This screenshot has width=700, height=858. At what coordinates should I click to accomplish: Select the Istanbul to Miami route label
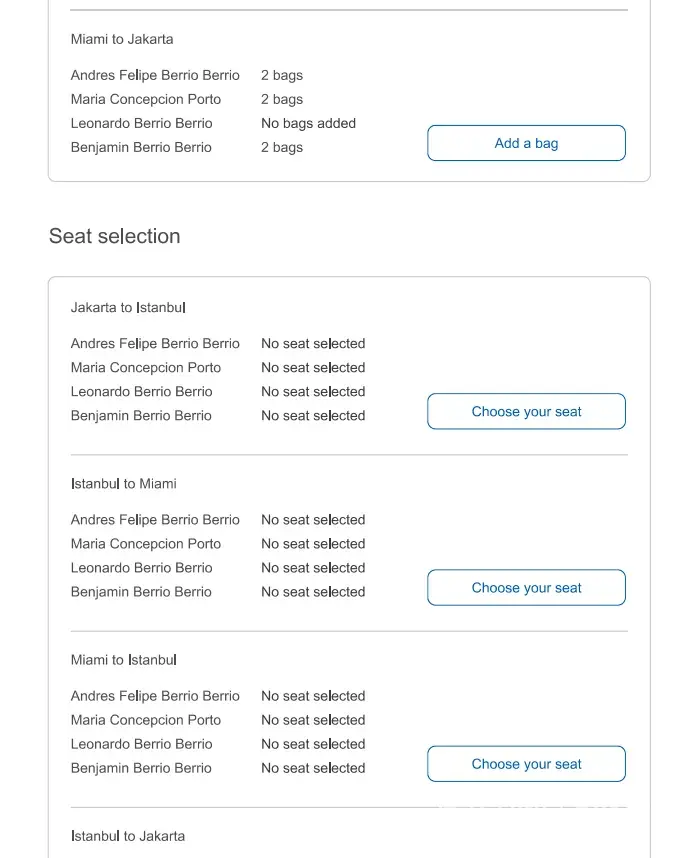tap(124, 484)
